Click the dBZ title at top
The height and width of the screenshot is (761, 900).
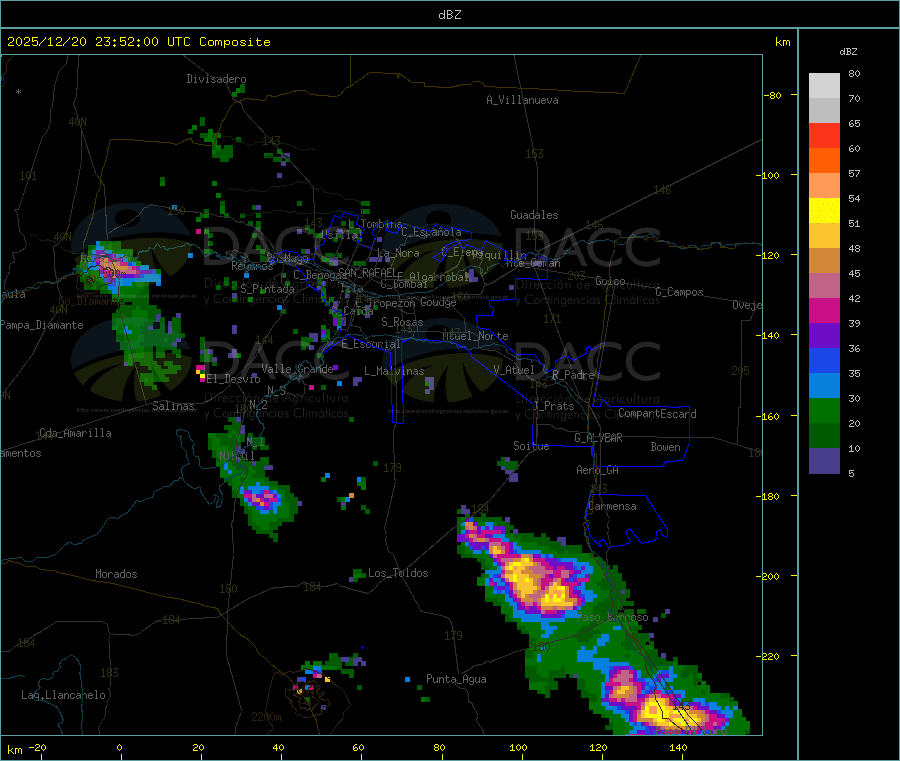449,15
